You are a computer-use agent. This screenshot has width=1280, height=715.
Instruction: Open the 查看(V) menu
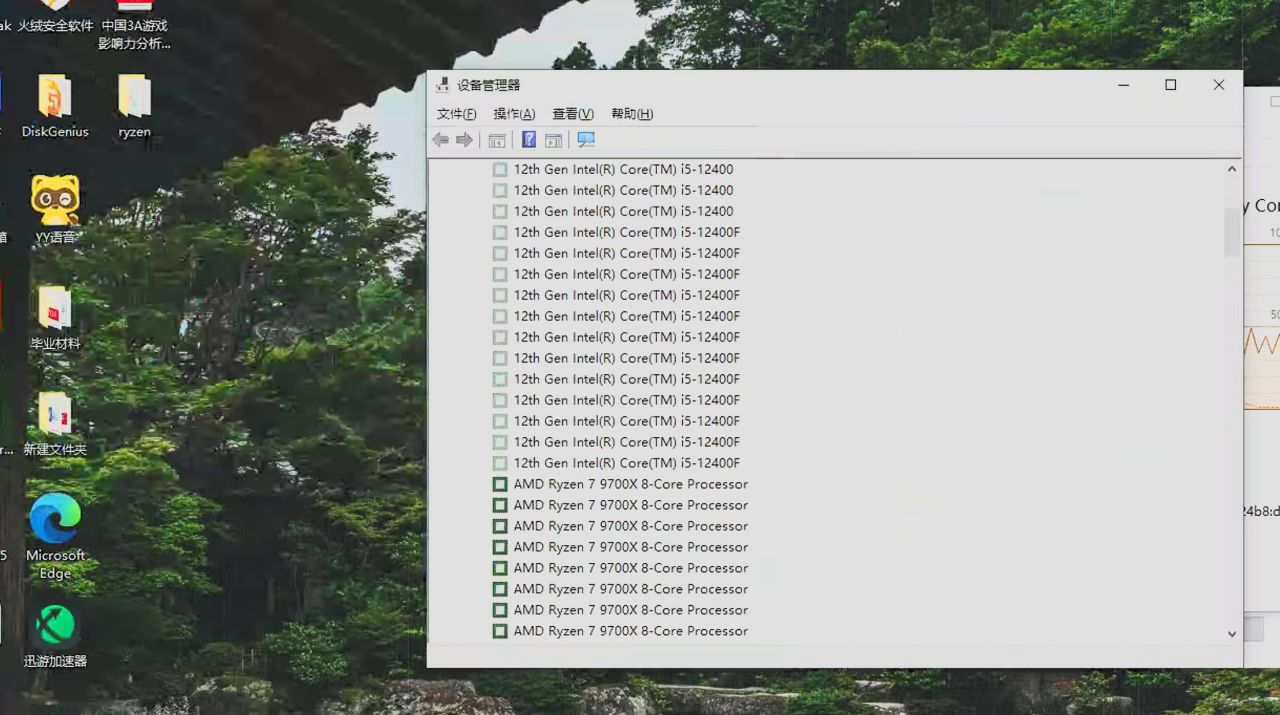click(x=573, y=114)
